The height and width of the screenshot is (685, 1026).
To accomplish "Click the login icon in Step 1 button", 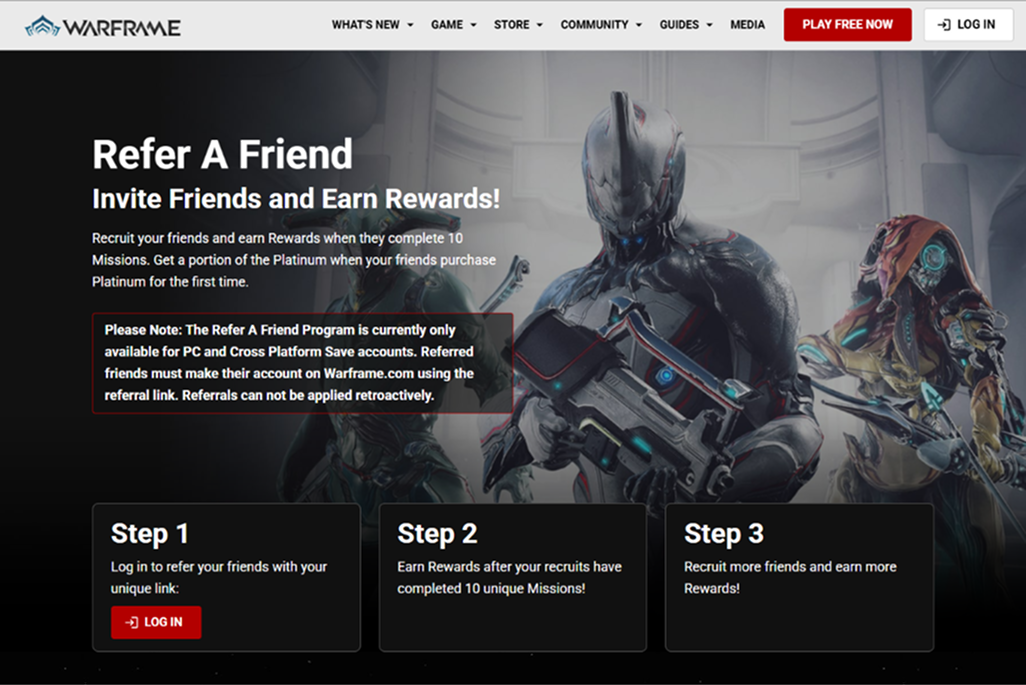I will click(132, 622).
